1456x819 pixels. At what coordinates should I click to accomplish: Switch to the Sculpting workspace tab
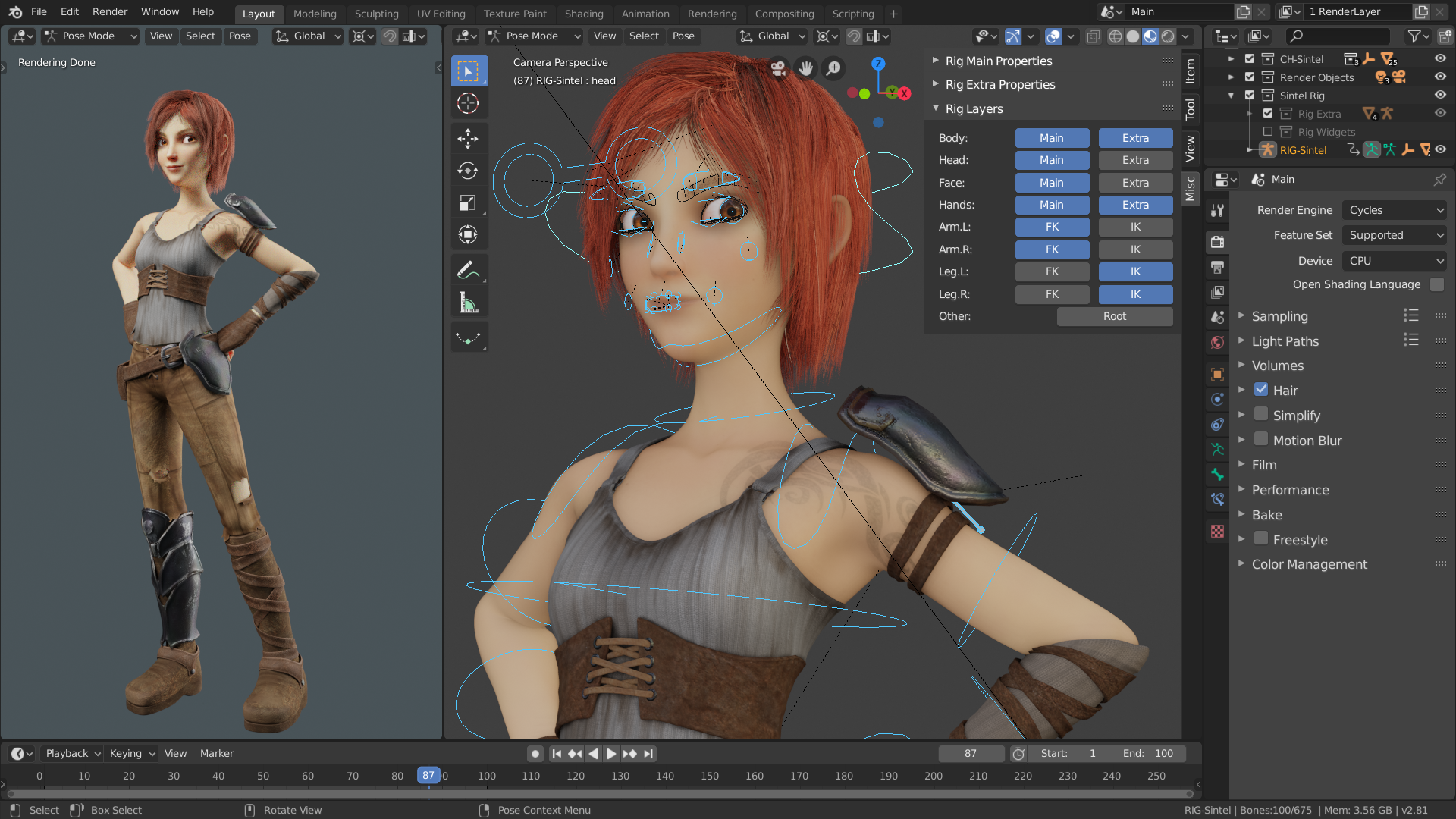(376, 14)
